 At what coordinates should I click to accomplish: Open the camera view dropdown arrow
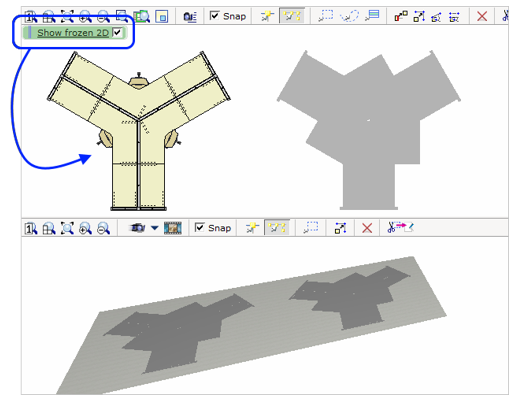154,228
